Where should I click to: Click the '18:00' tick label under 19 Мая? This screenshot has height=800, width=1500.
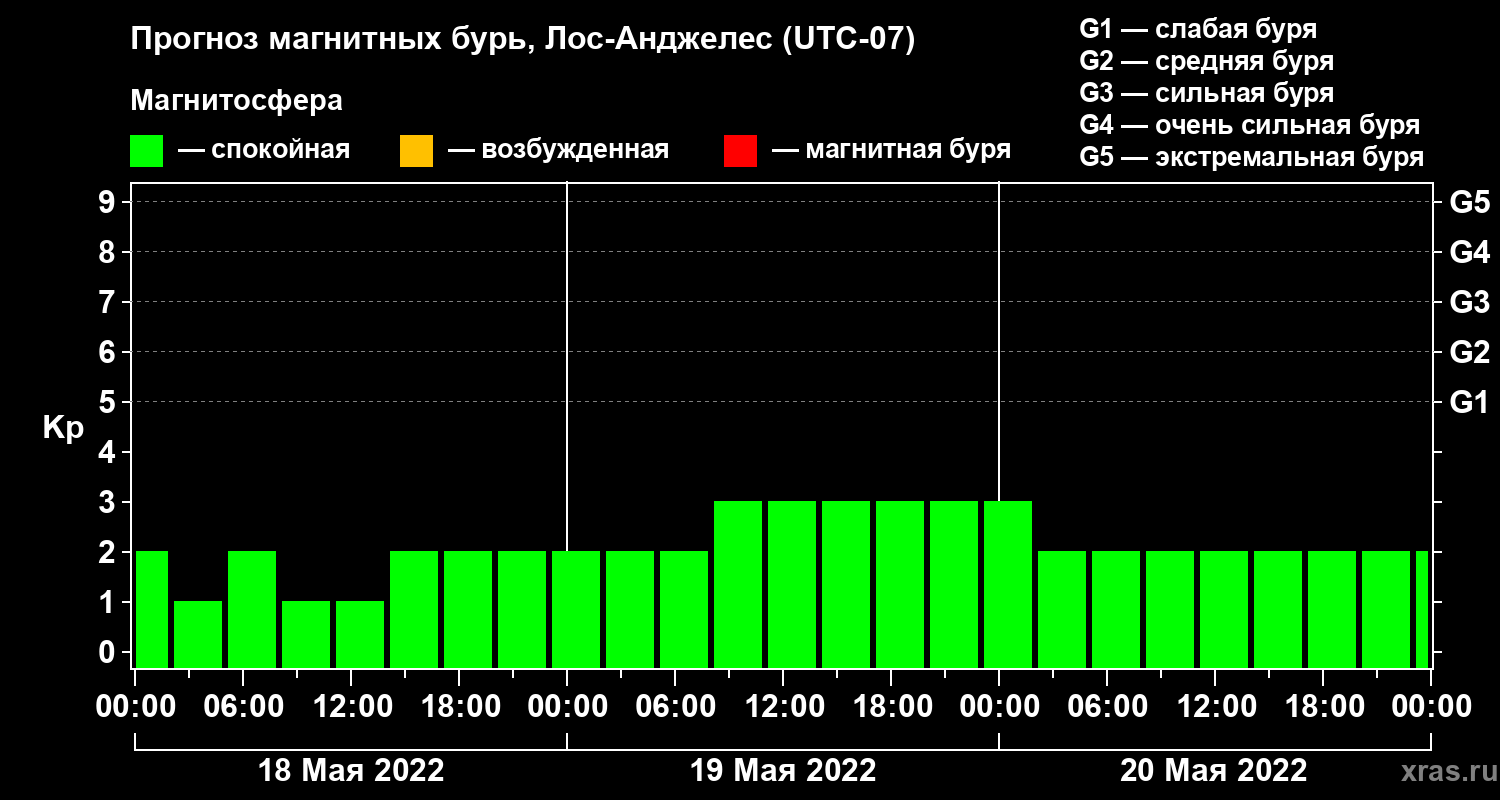pyautogui.click(x=892, y=707)
